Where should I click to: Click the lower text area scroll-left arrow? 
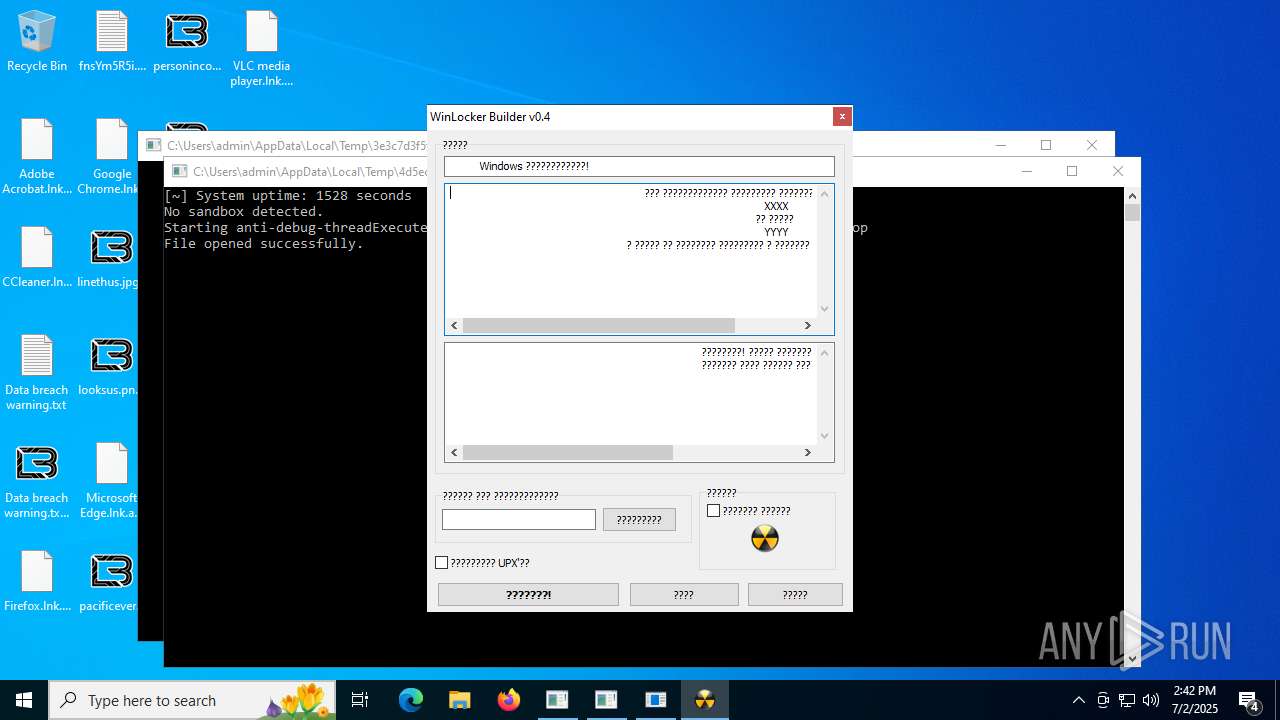[x=454, y=453]
